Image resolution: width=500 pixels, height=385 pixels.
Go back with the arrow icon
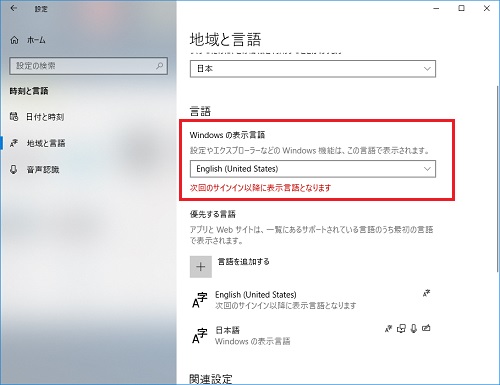tap(13, 8)
